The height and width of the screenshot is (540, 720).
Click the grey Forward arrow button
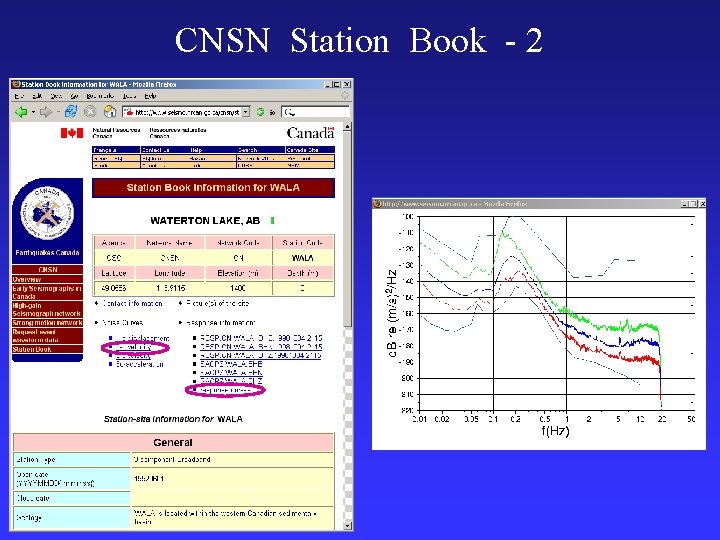(46, 112)
